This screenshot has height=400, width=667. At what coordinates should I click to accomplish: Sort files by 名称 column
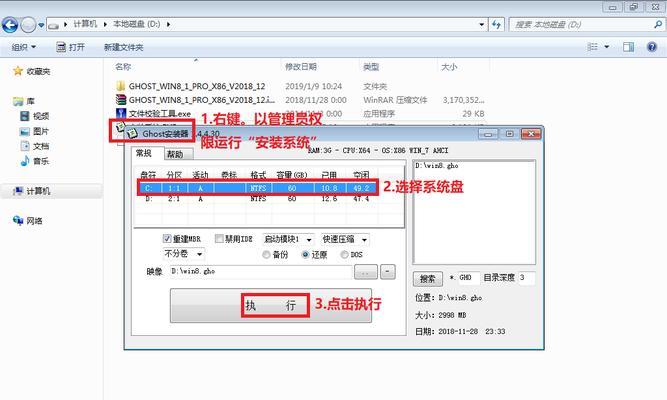(123, 67)
